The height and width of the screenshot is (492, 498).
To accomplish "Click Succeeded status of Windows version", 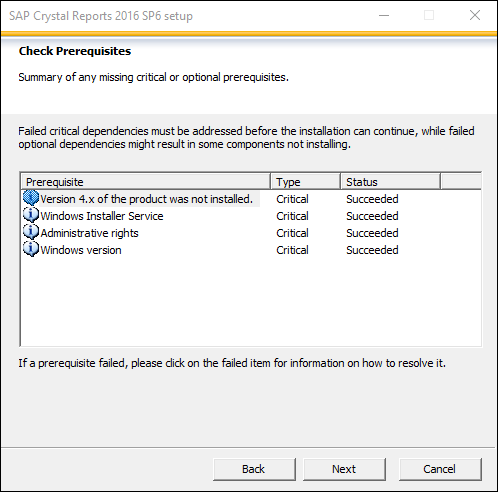I will 372,250.
